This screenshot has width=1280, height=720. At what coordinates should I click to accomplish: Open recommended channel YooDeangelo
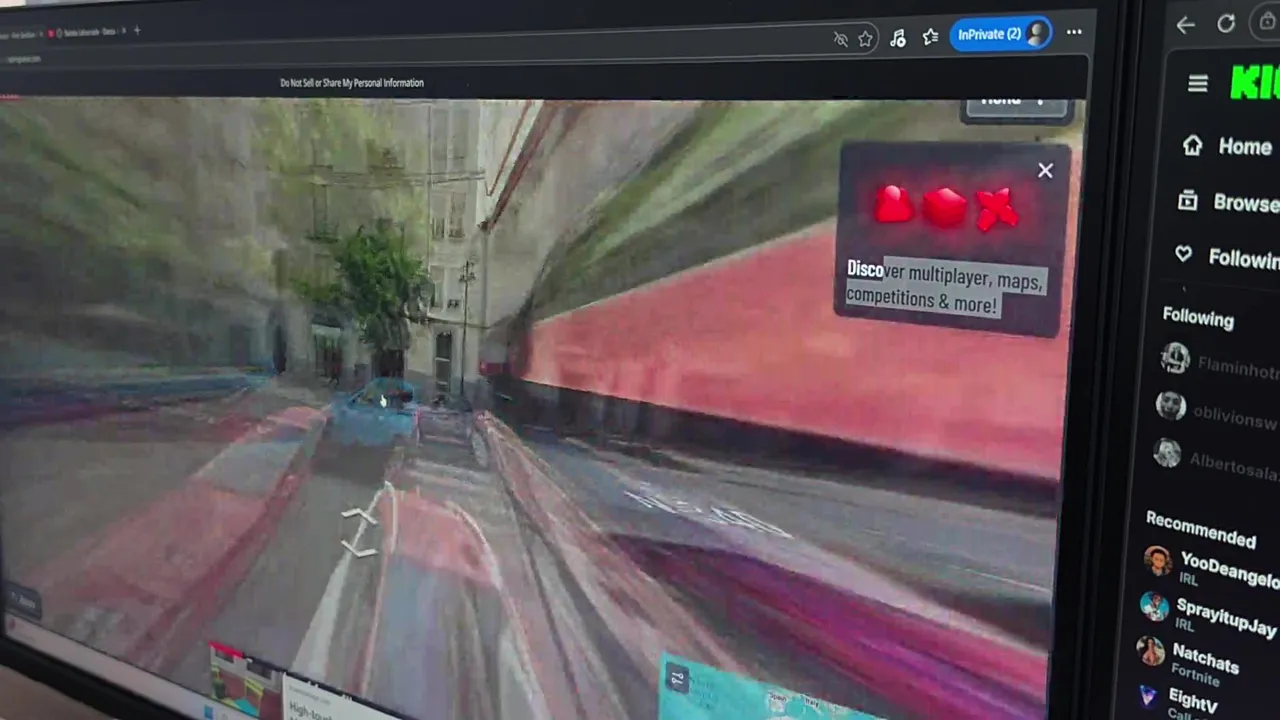[1210, 567]
